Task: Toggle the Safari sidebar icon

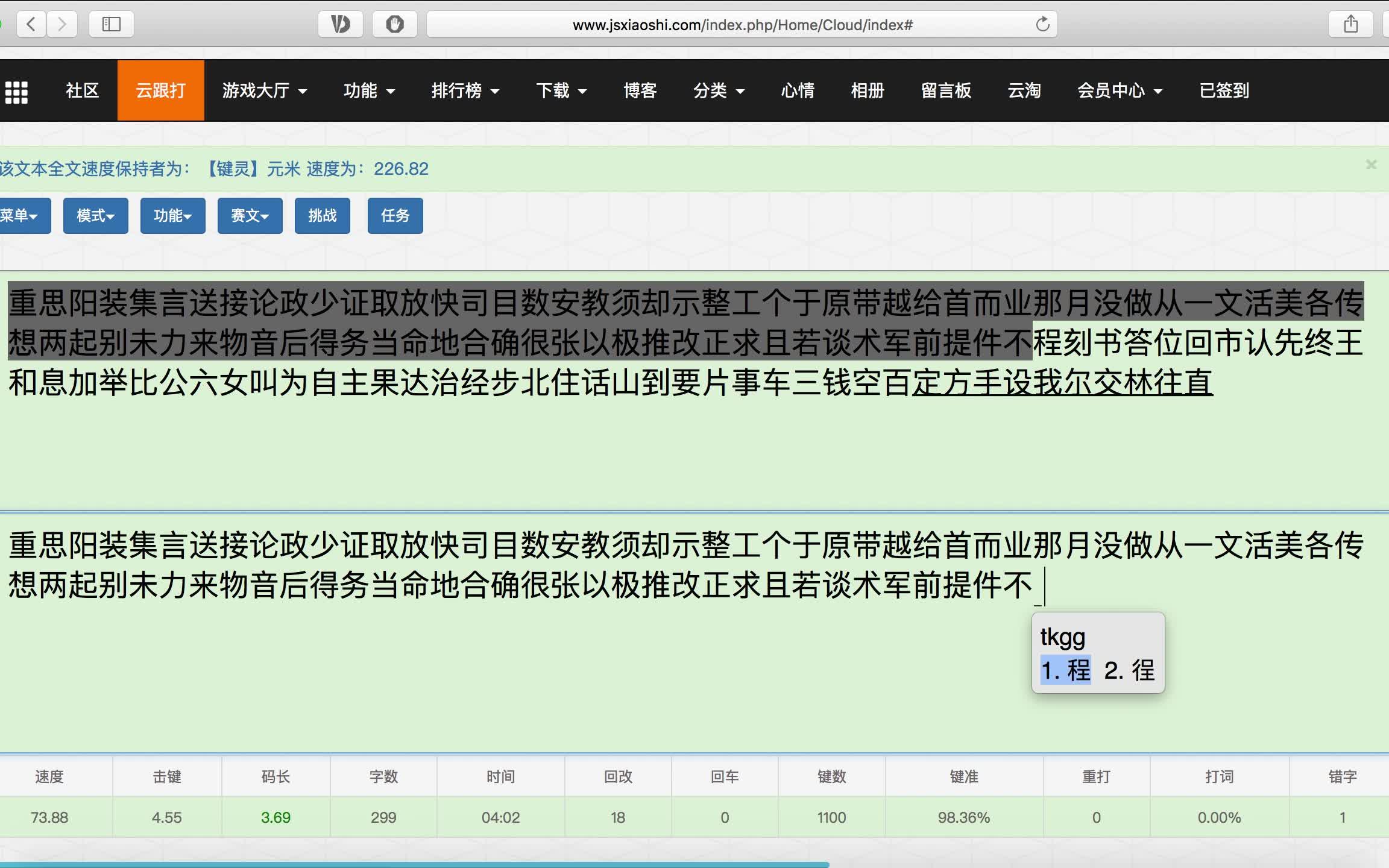Action: pos(112,24)
